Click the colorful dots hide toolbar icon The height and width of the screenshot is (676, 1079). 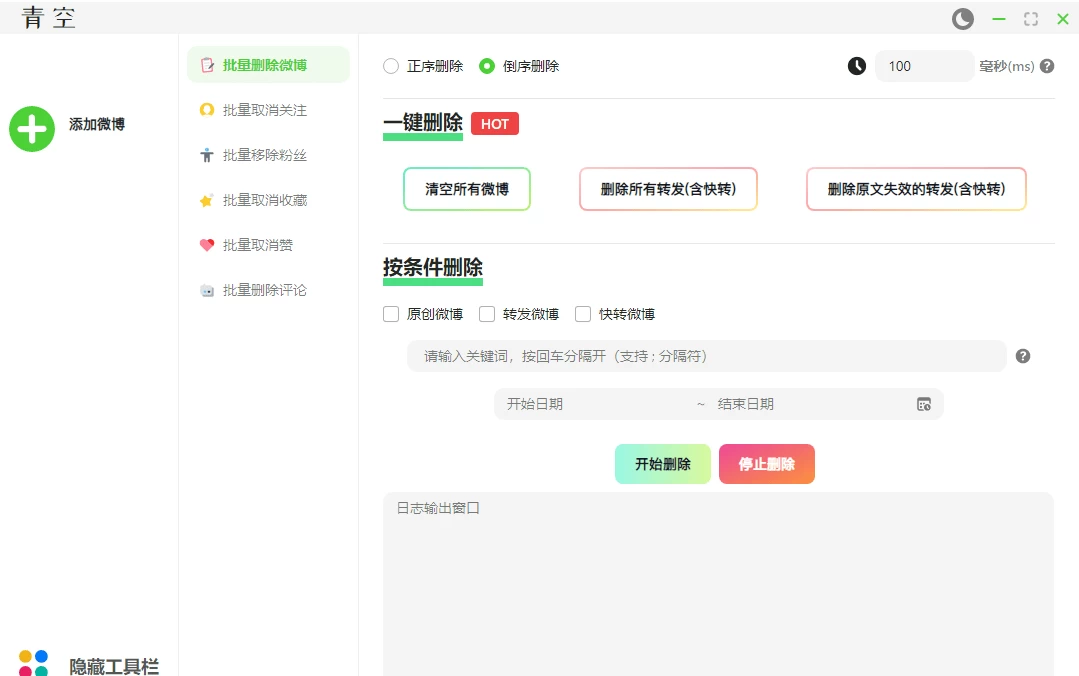coord(33,662)
